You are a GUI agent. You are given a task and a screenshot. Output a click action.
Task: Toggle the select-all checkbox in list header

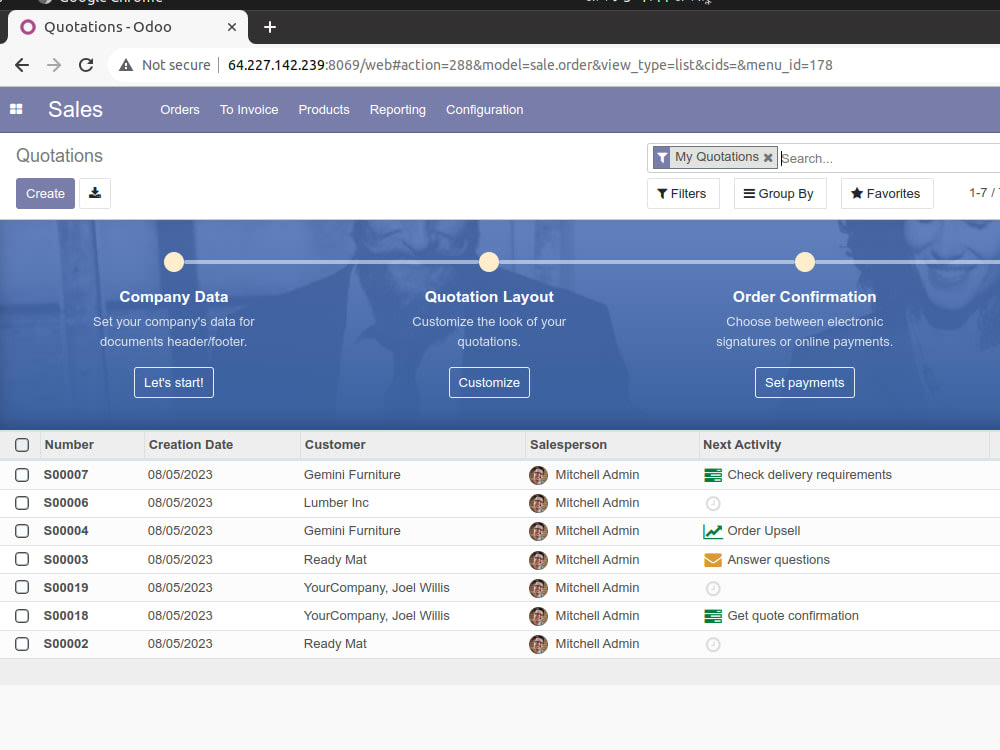point(21,445)
